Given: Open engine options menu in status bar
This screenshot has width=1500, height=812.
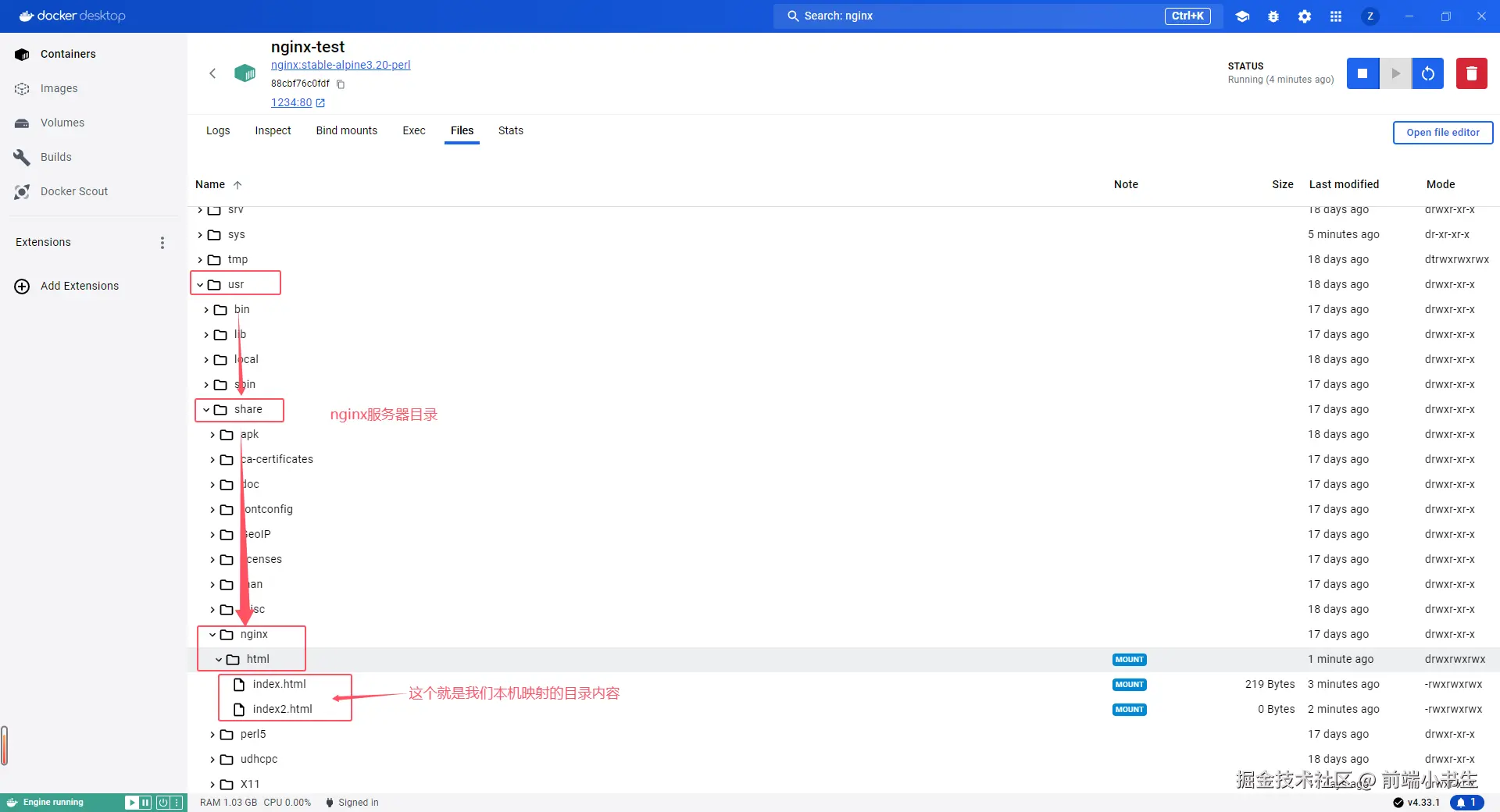Looking at the screenshot, I should click(177, 803).
